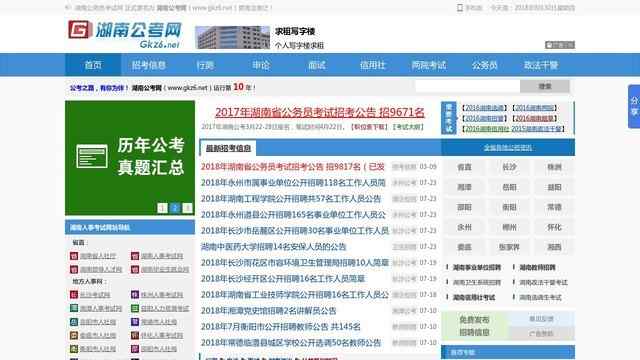Click purple icon beside 常德市人社局
The width and height of the screenshot is (640, 360).
pos(135,322)
